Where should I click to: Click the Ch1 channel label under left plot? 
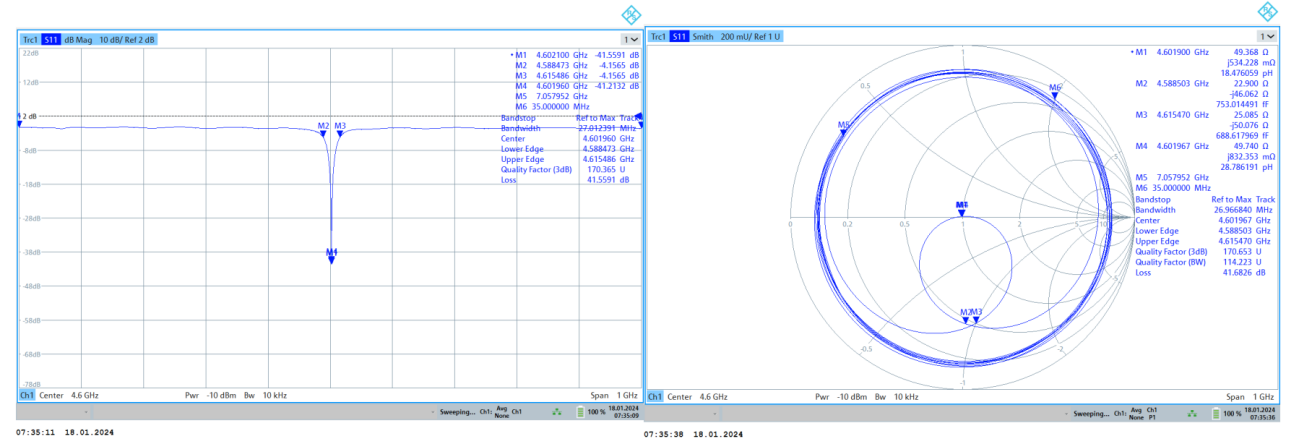[27, 396]
